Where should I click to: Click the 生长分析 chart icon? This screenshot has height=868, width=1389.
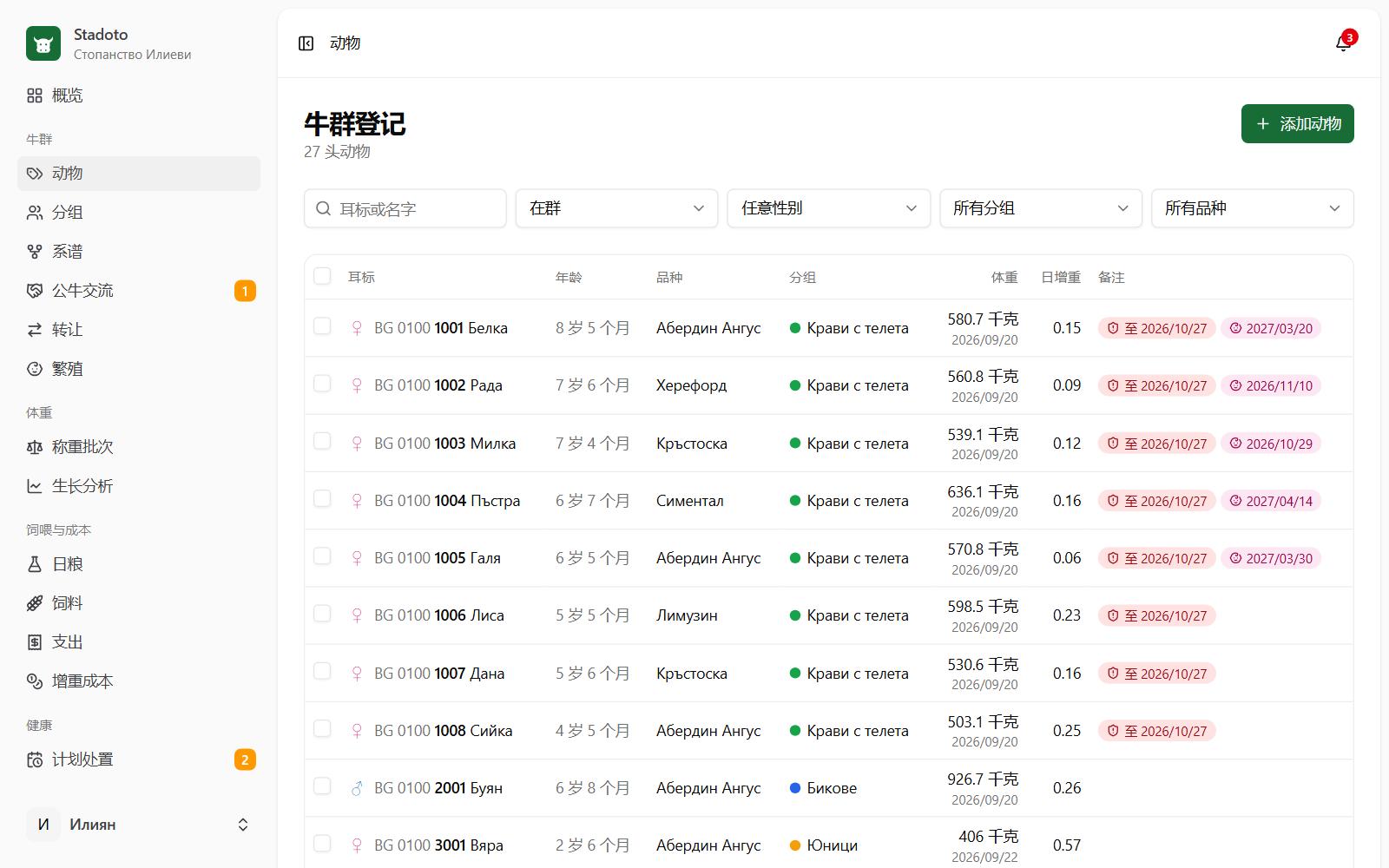(35, 486)
